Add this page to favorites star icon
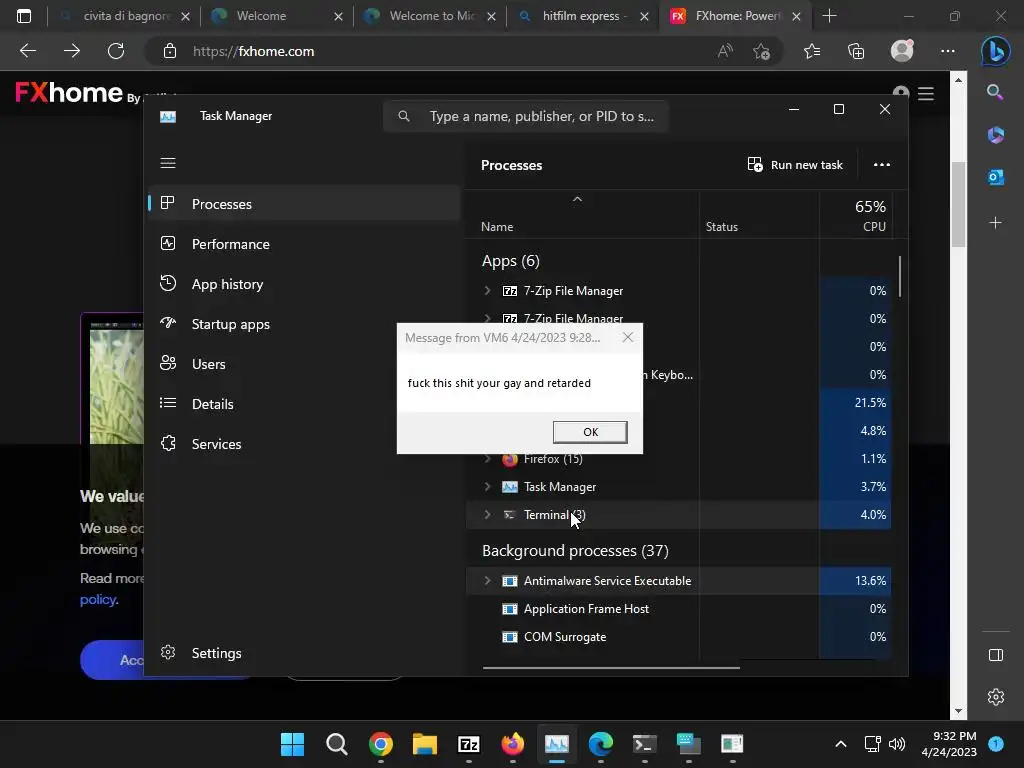1024x768 pixels. click(x=761, y=51)
